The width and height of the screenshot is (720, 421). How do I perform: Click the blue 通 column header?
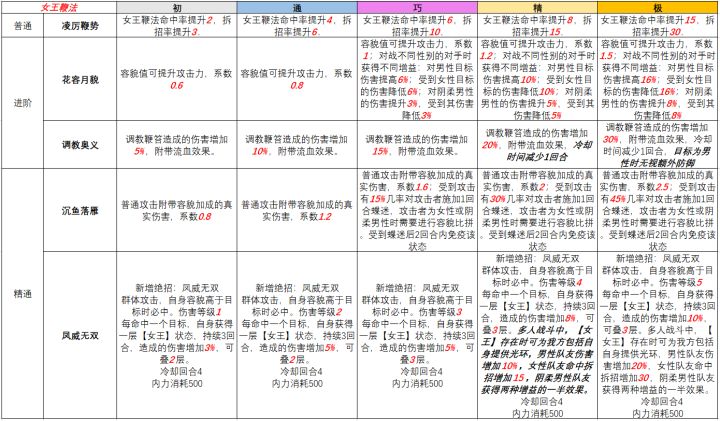[297, 7]
